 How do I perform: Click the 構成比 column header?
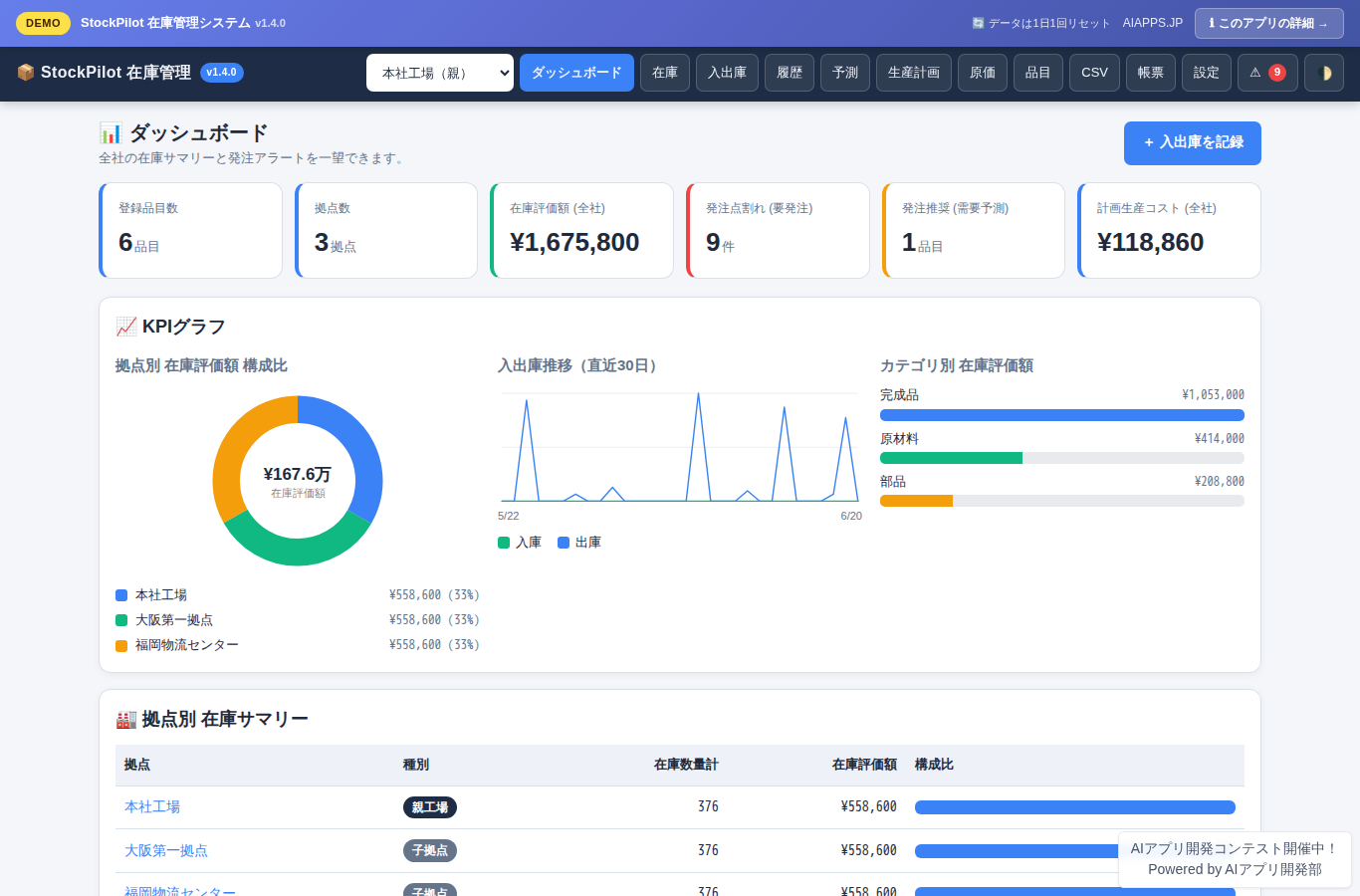point(934,765)
